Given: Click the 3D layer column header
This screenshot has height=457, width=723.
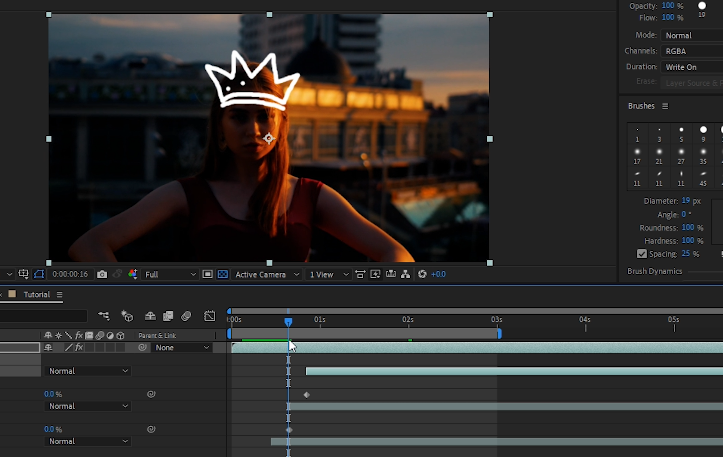Looking at the screenshot, I should point(120,335).
